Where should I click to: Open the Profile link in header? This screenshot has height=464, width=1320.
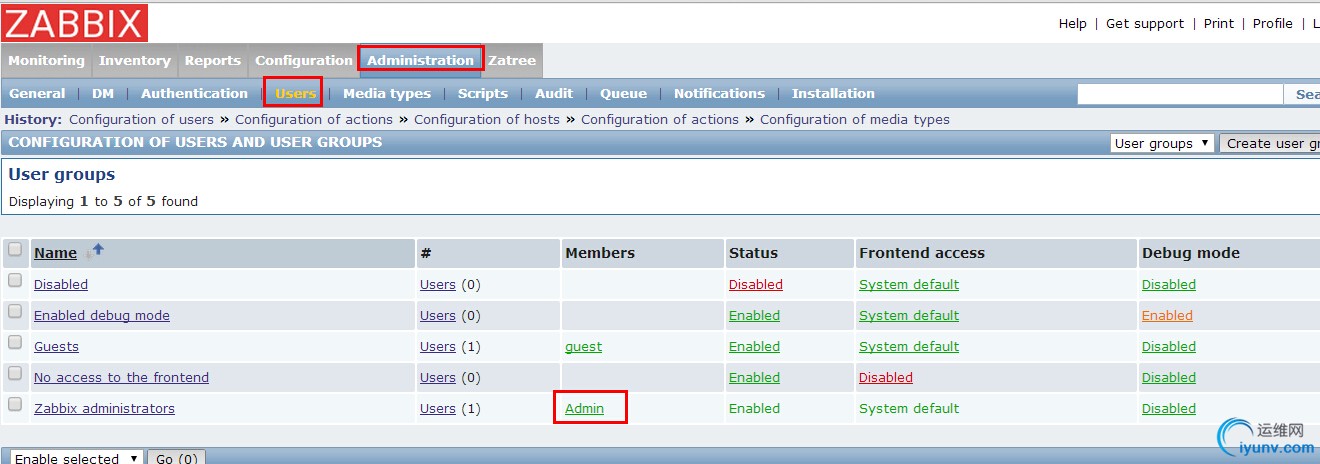coord(1272,23)
